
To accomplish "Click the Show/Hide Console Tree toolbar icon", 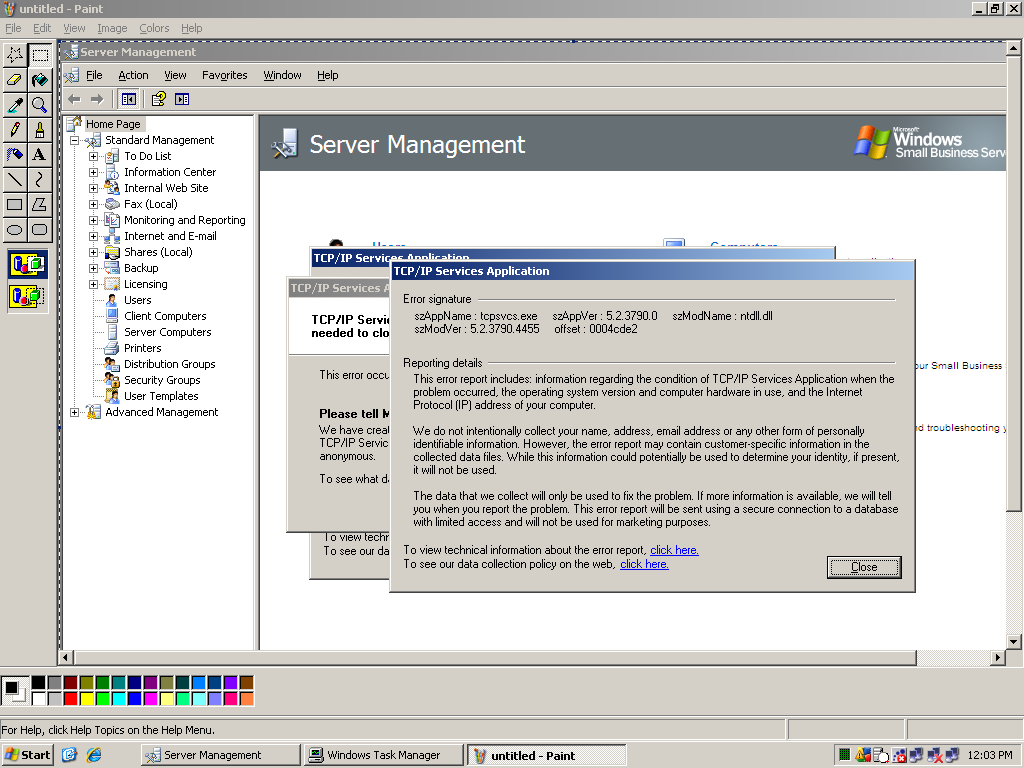I will point(129,99).
